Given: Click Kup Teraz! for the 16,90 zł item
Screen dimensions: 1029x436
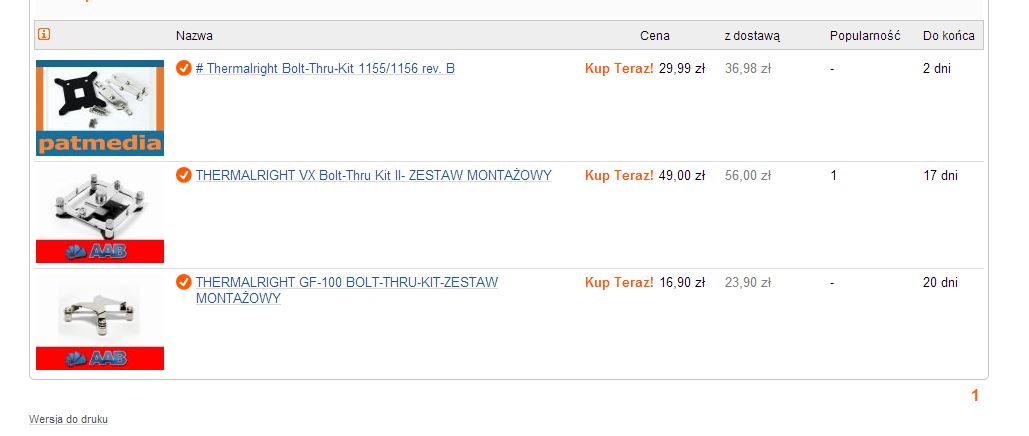Looking at the screenshot, I should point(619,282).
